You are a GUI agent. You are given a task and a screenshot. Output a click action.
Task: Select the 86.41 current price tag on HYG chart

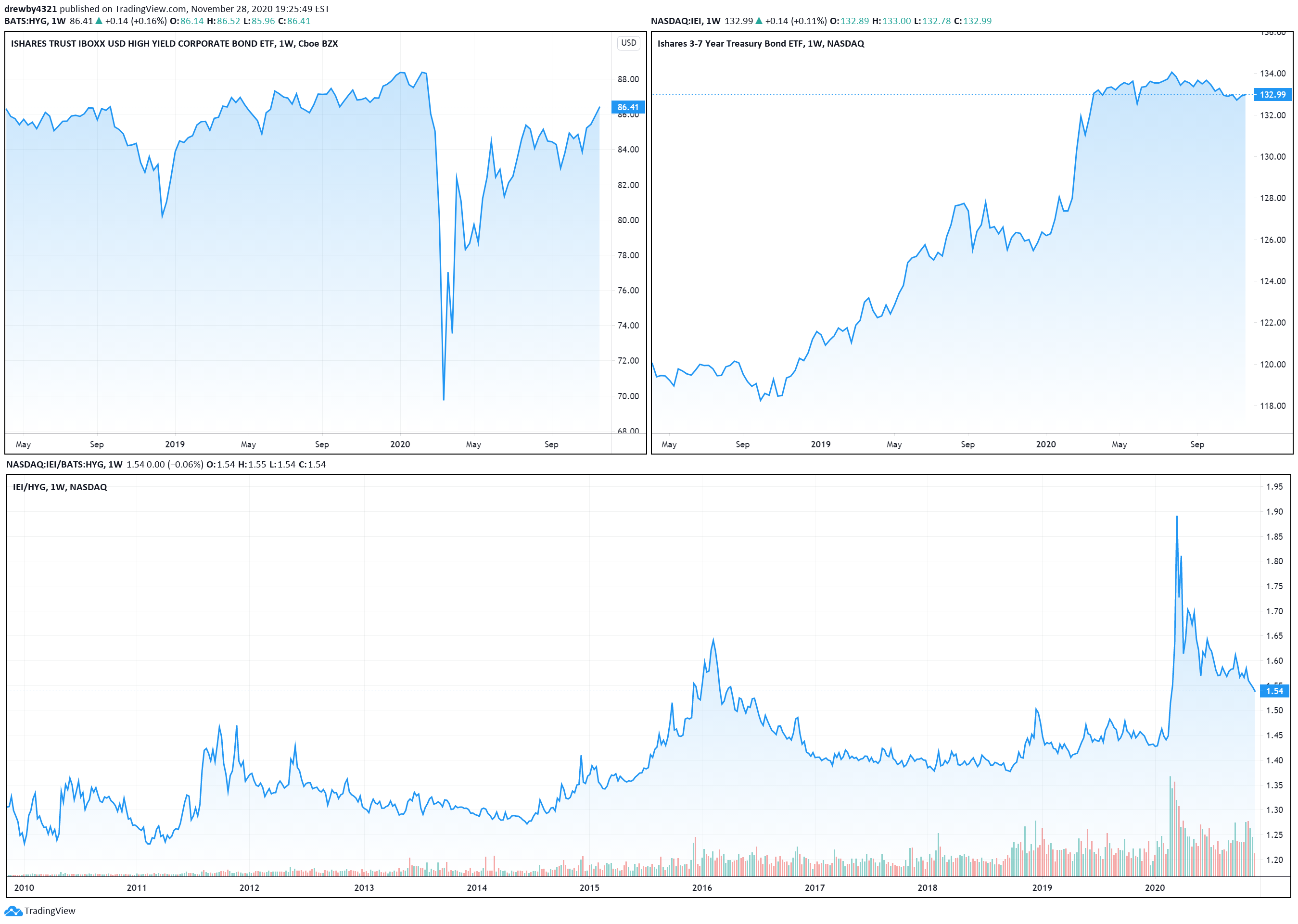tap(628, 107)
